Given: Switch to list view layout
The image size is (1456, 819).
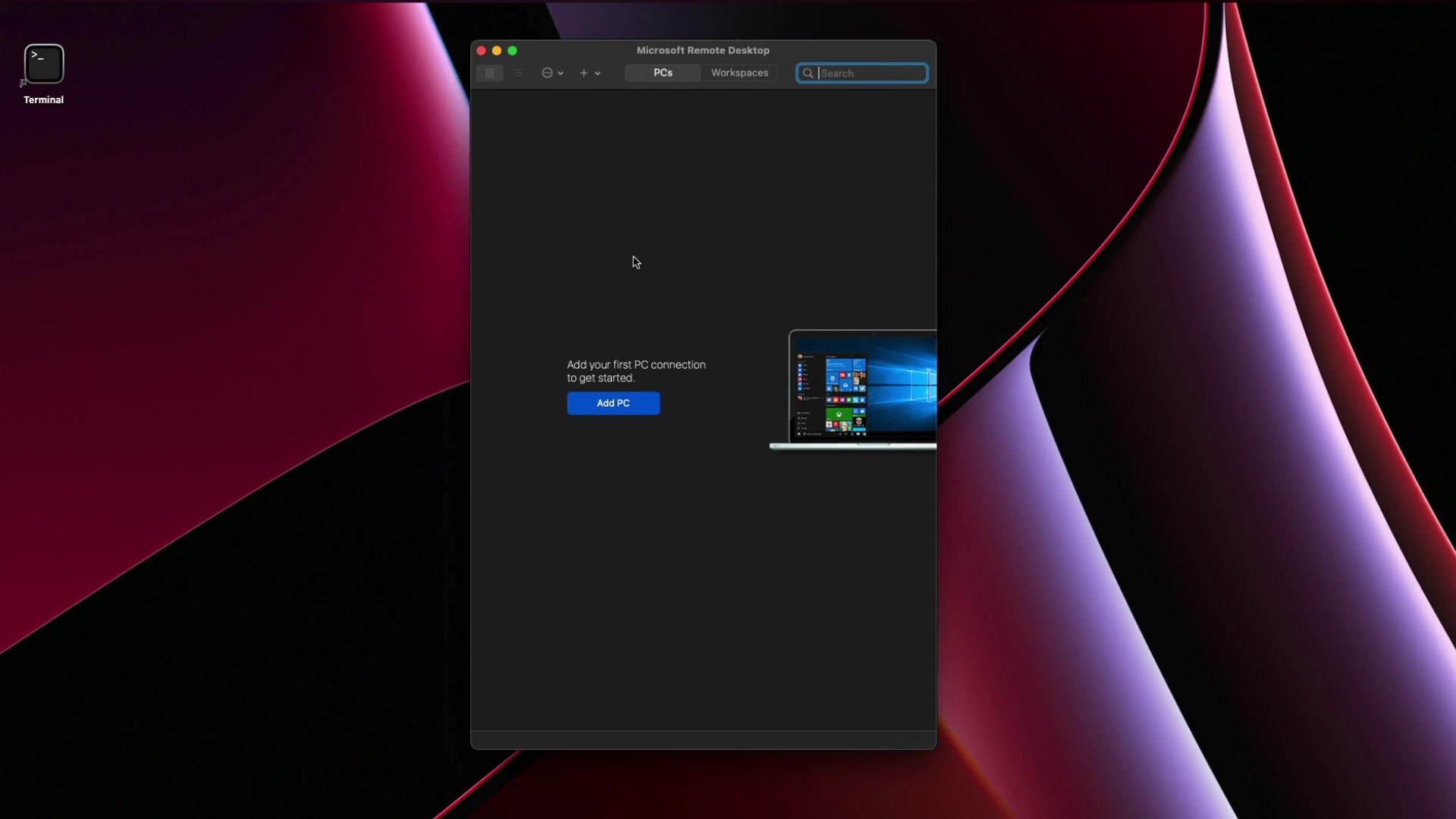Looking at the screenshot, I should pos(518,74).
